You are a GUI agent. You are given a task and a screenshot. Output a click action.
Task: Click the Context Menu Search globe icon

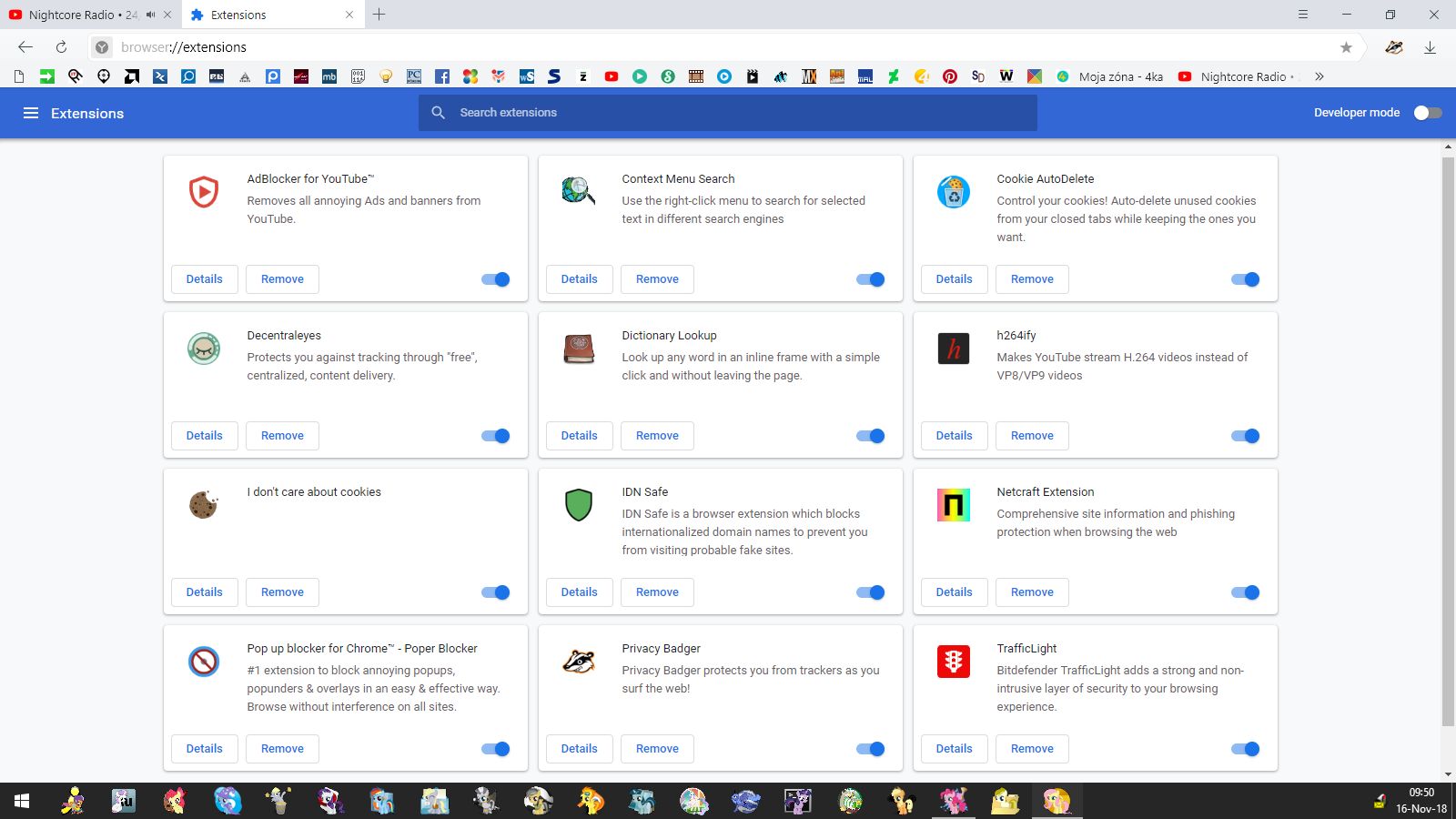point(579,190)
